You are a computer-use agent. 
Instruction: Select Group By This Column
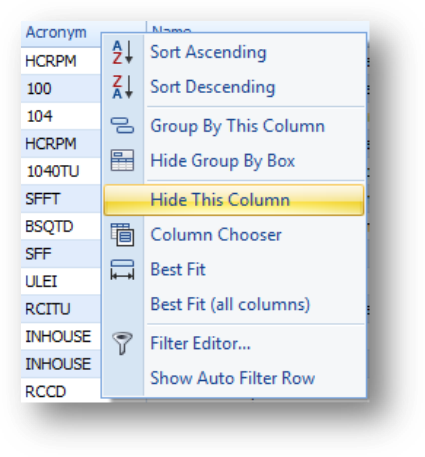click(237, 126)
